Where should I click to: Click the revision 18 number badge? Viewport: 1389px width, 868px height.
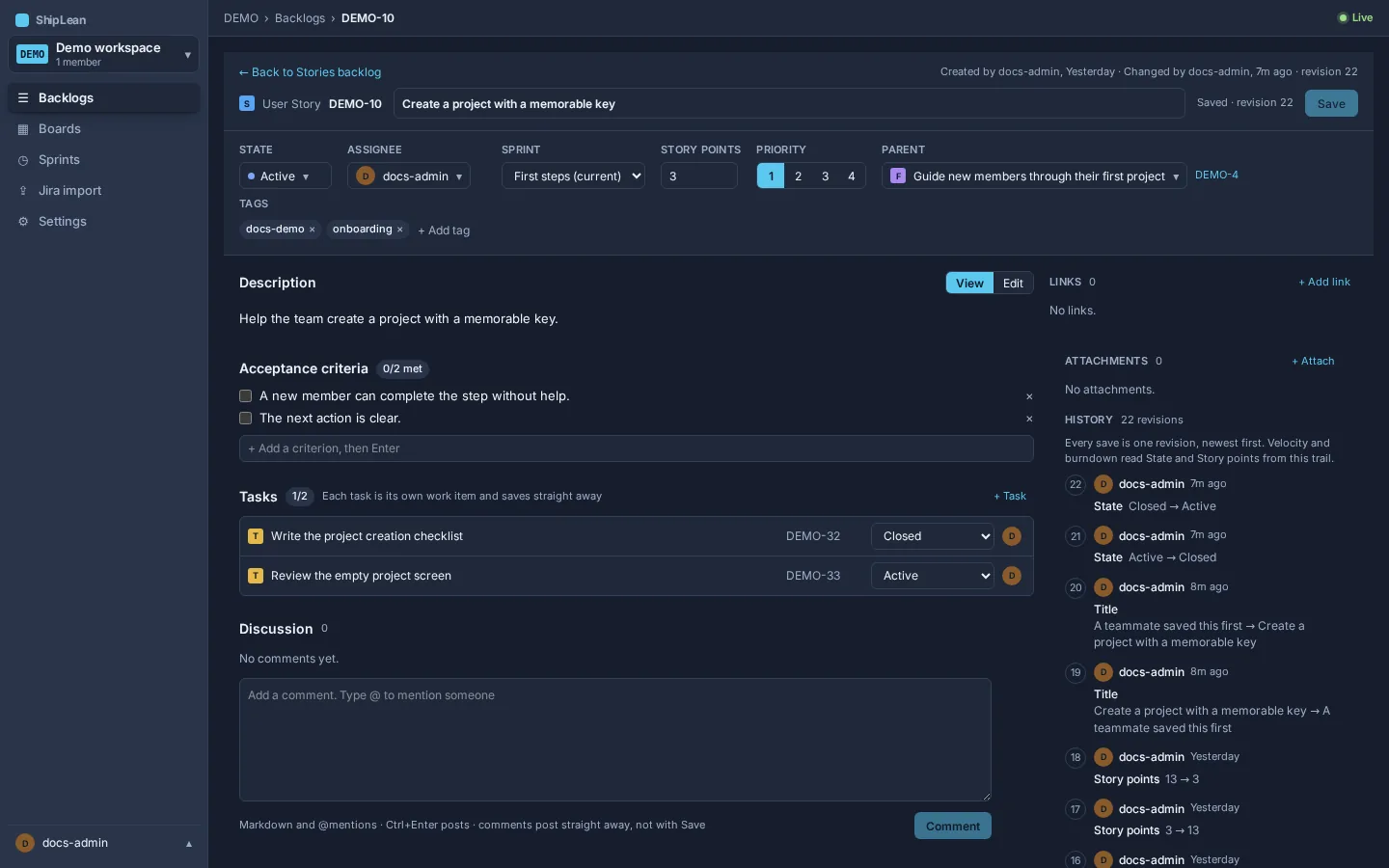pos(1076,758)
